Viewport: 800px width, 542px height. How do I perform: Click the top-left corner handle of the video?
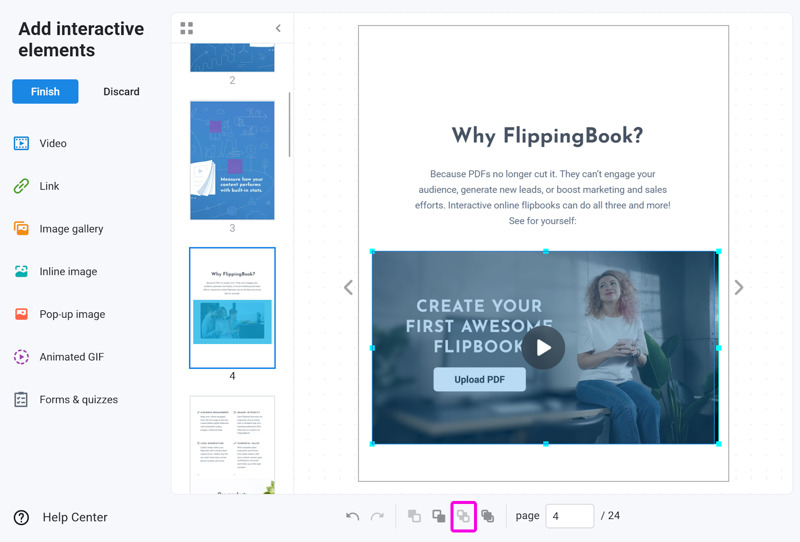[x=372, y=251]
